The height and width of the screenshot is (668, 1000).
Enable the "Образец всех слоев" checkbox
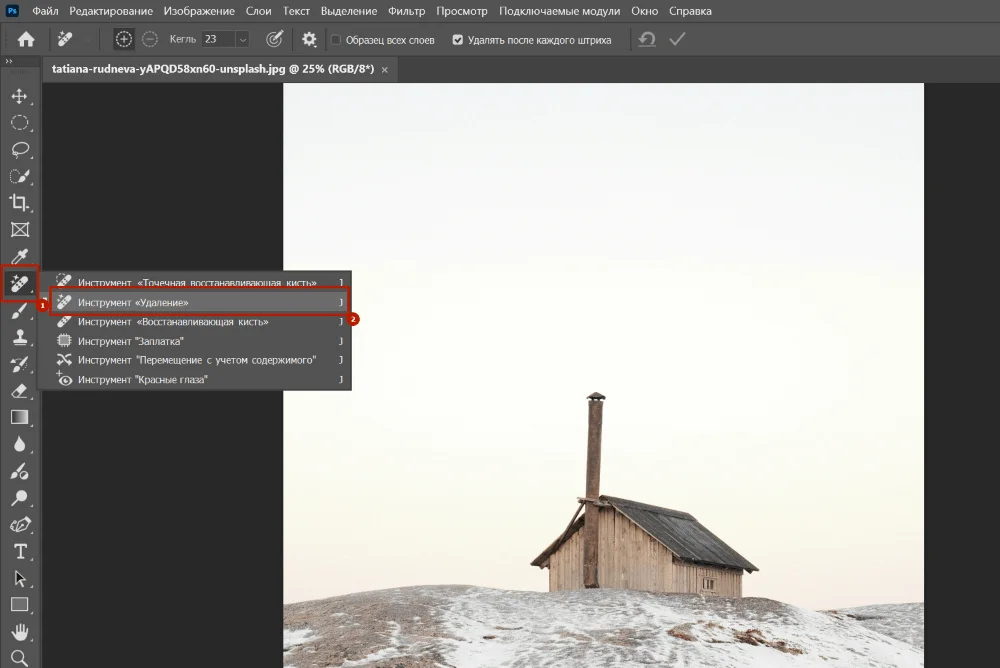point(336,40)
